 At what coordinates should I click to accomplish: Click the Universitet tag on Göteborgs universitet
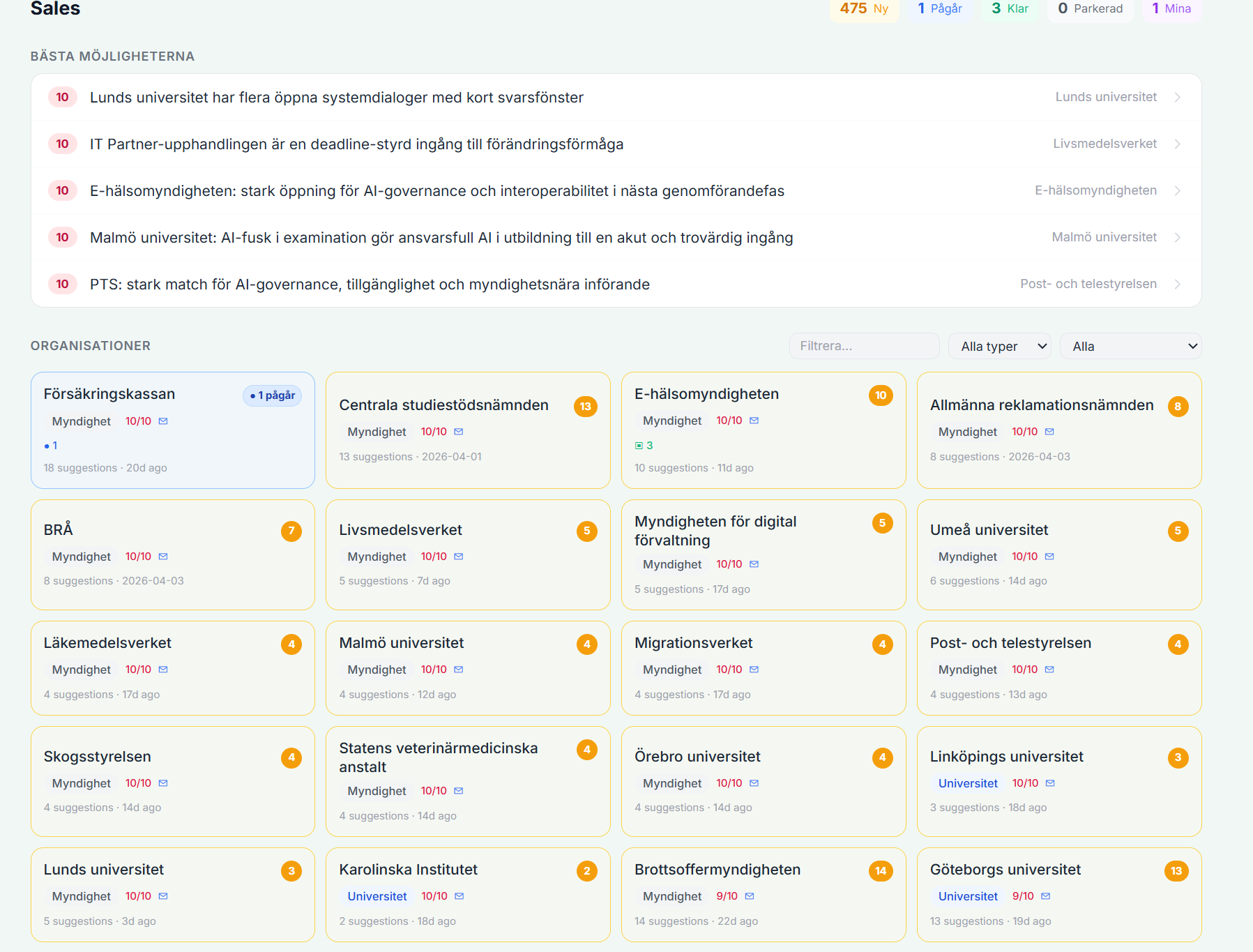(x=968, y=896)
